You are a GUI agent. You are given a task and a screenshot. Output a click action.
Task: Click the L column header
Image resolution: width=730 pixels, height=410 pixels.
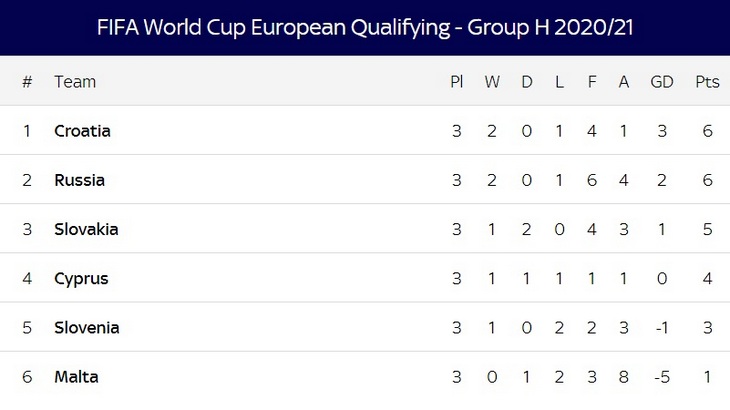(559, 82)
